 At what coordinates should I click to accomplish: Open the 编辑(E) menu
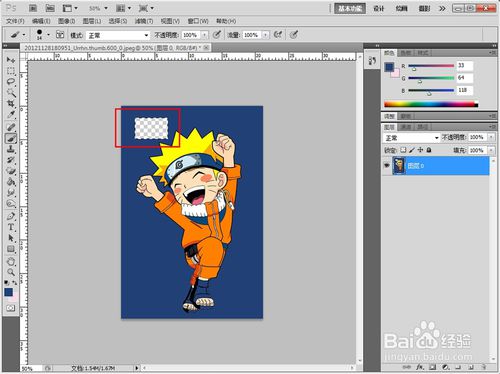point(41,21)
